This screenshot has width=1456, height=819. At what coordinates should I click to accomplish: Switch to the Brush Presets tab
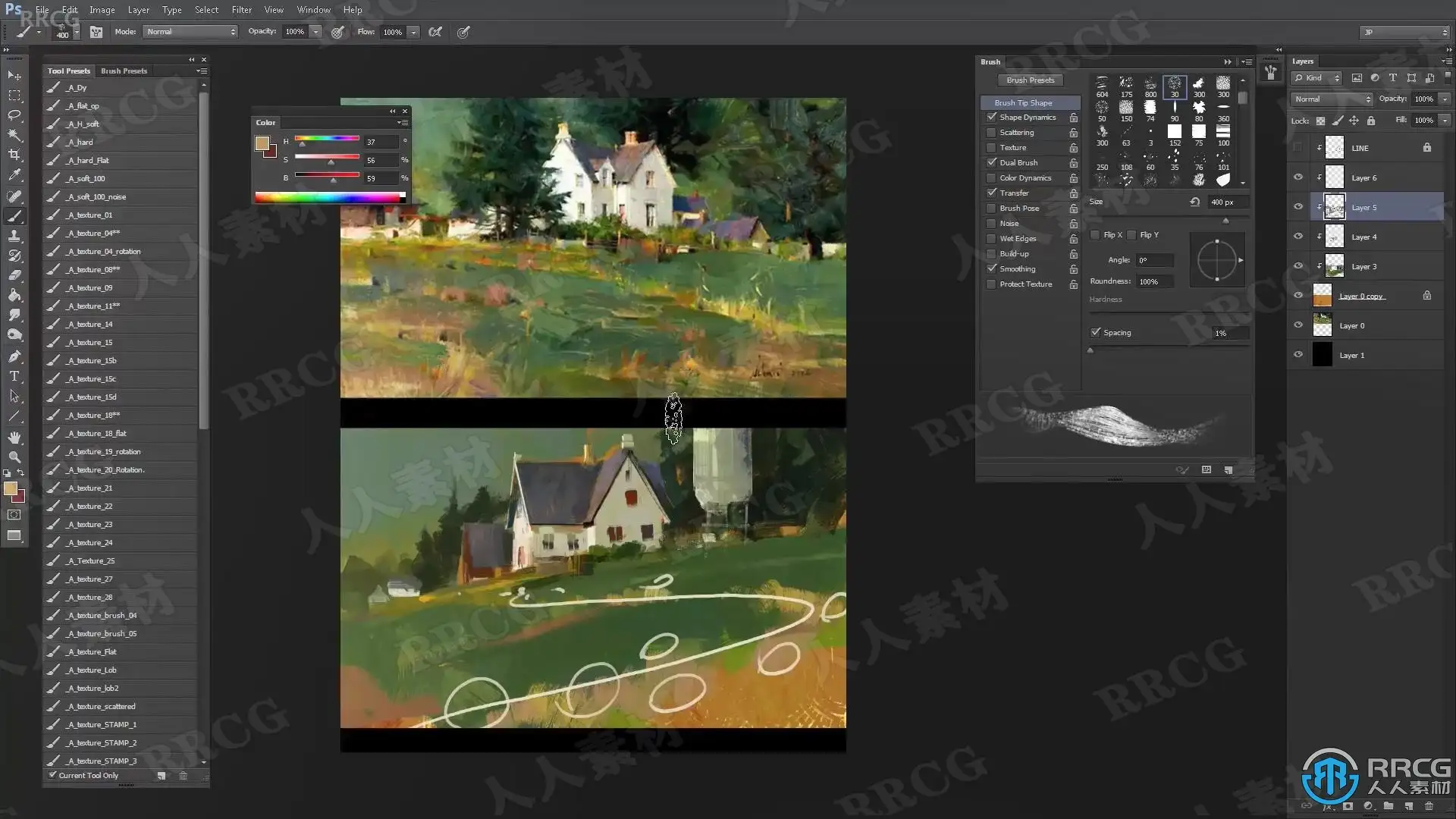(x=124, y=71)
